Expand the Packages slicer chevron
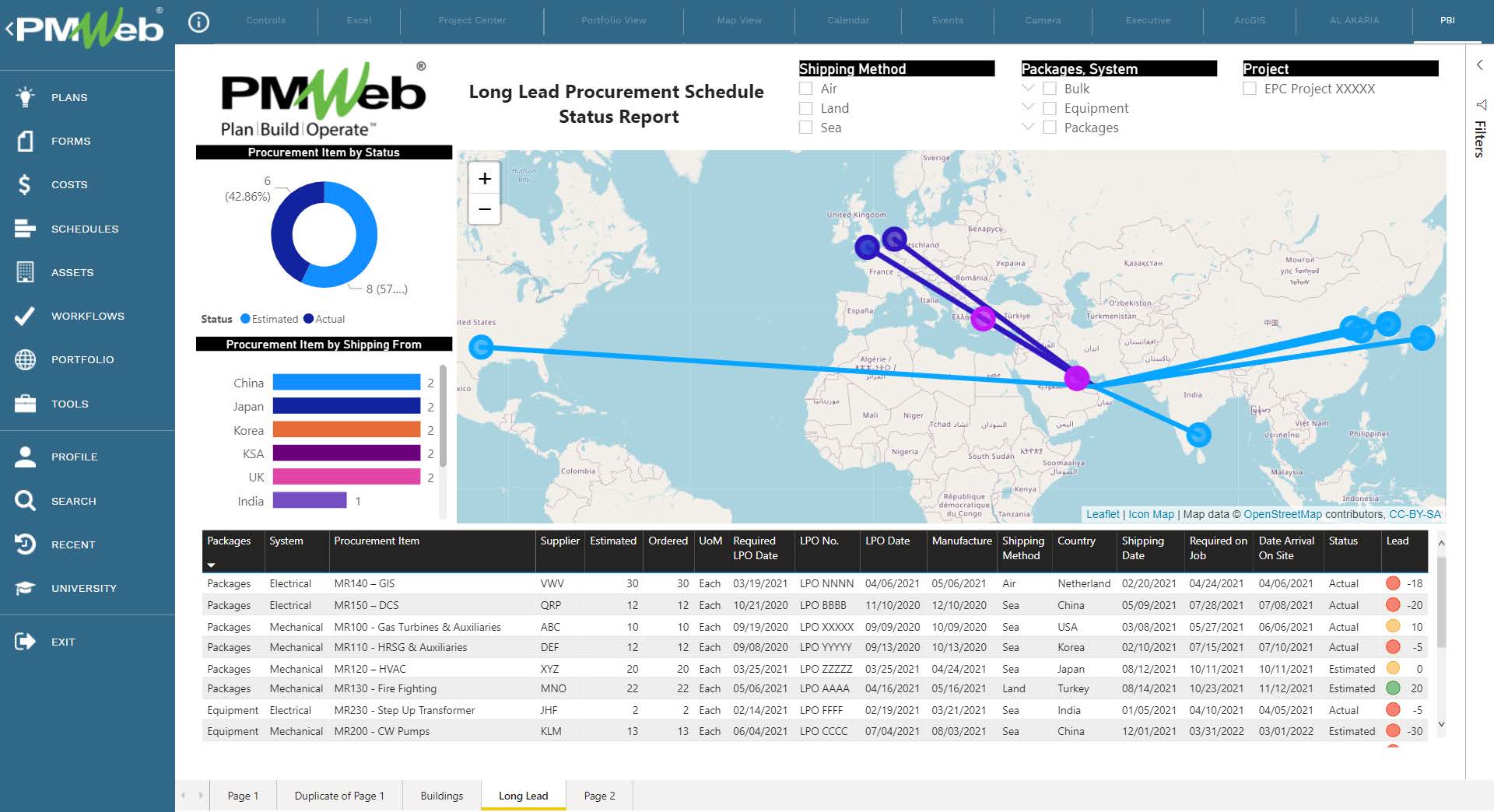The image size is (1494, 812). [x=1028, y=126]
